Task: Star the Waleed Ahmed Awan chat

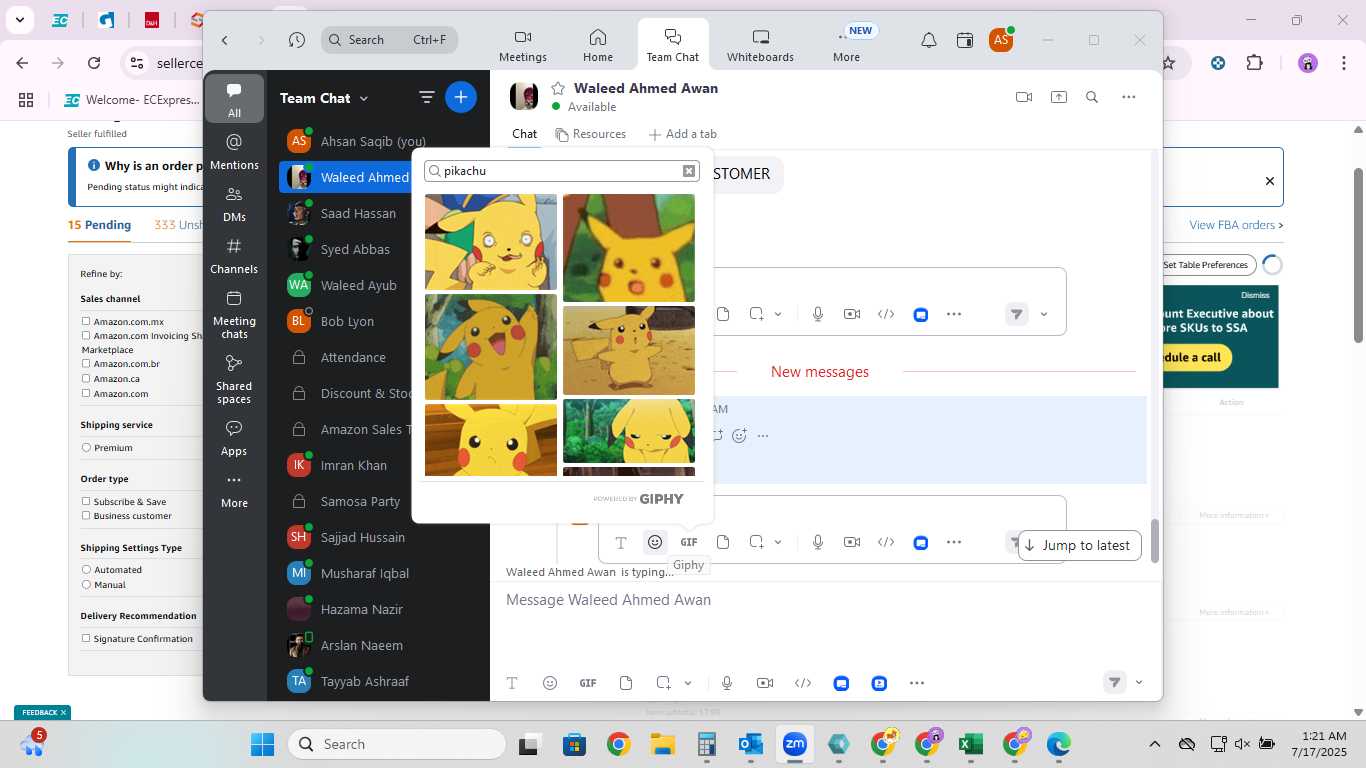Action: click(558, 88)
